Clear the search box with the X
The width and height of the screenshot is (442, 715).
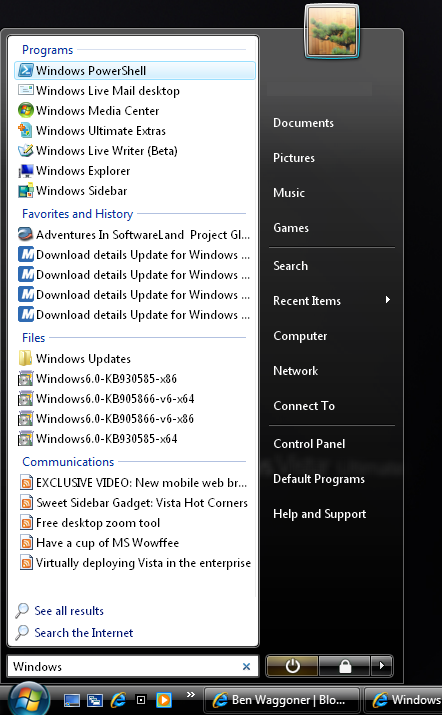[x=246, y=667]
